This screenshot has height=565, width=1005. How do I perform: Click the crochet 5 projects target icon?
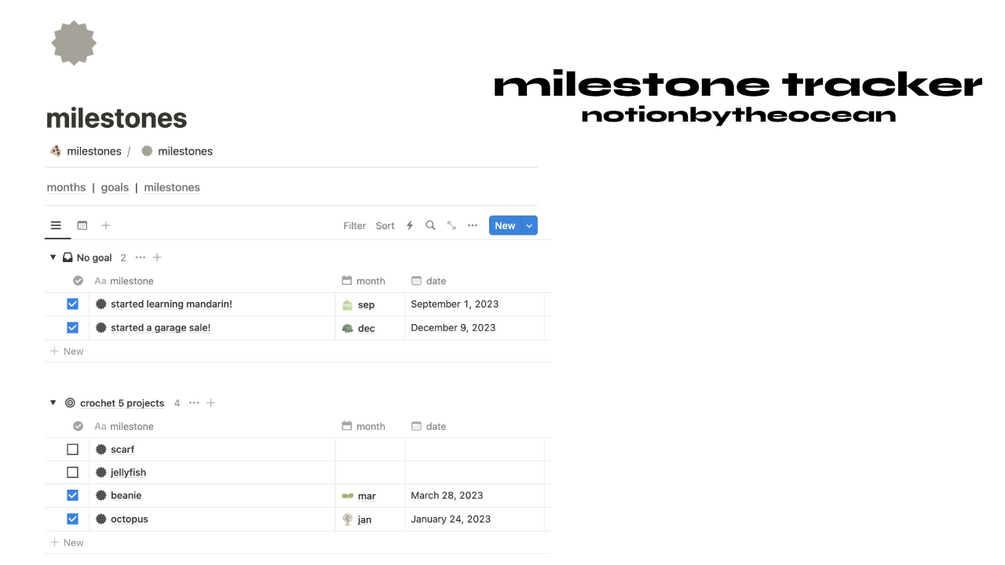pos(70,403)
